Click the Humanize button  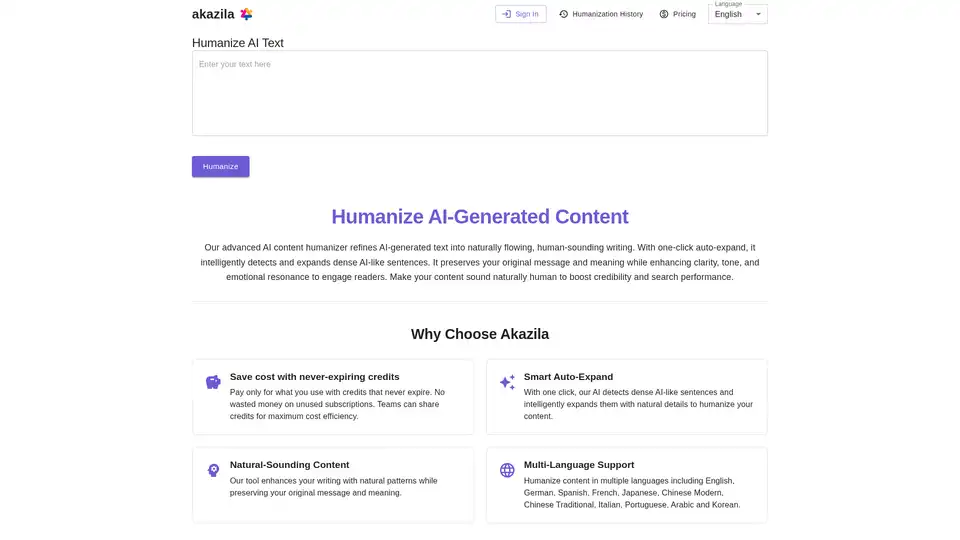tap(220, 166)
